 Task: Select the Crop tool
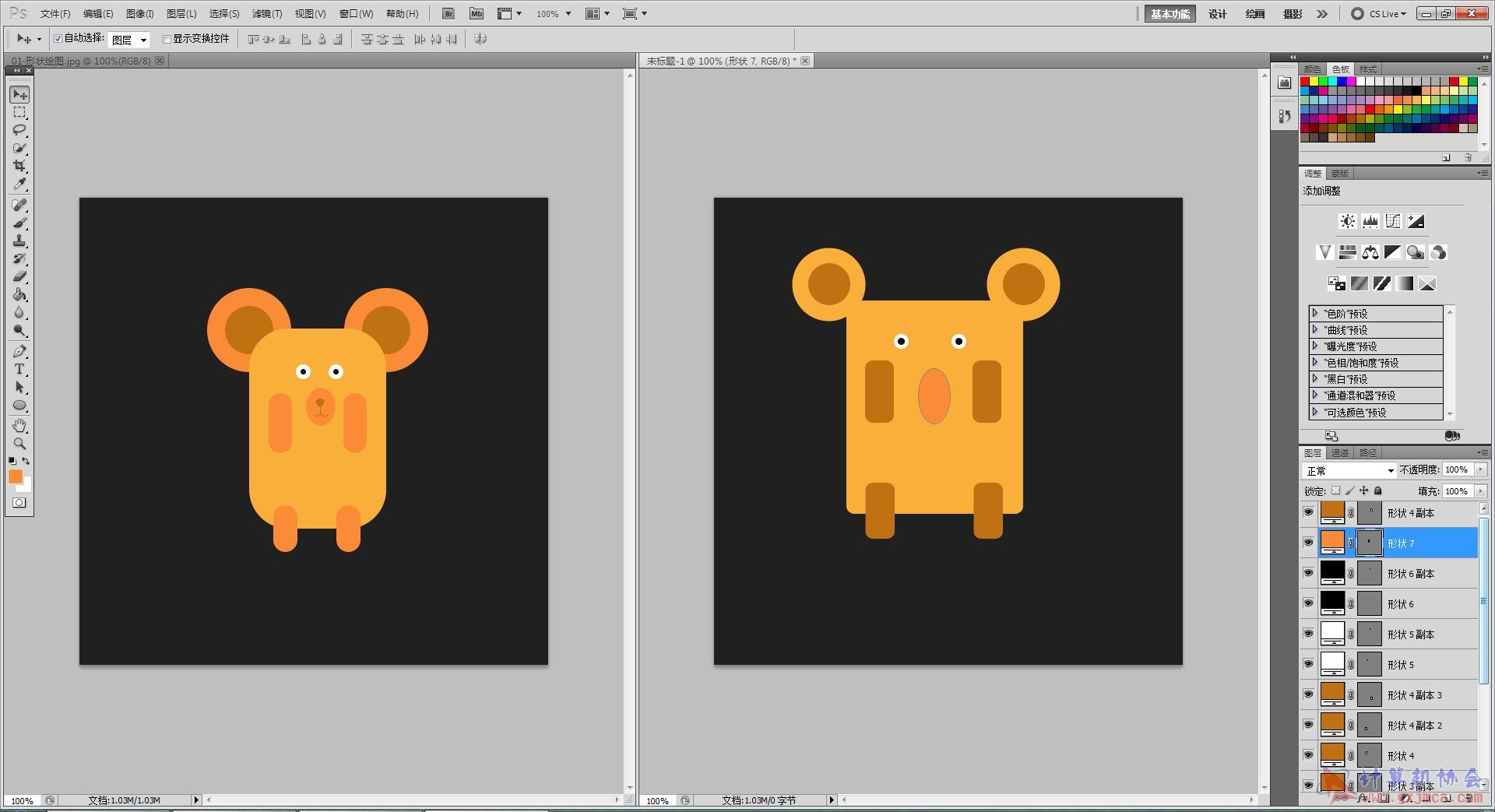point(19,166)
